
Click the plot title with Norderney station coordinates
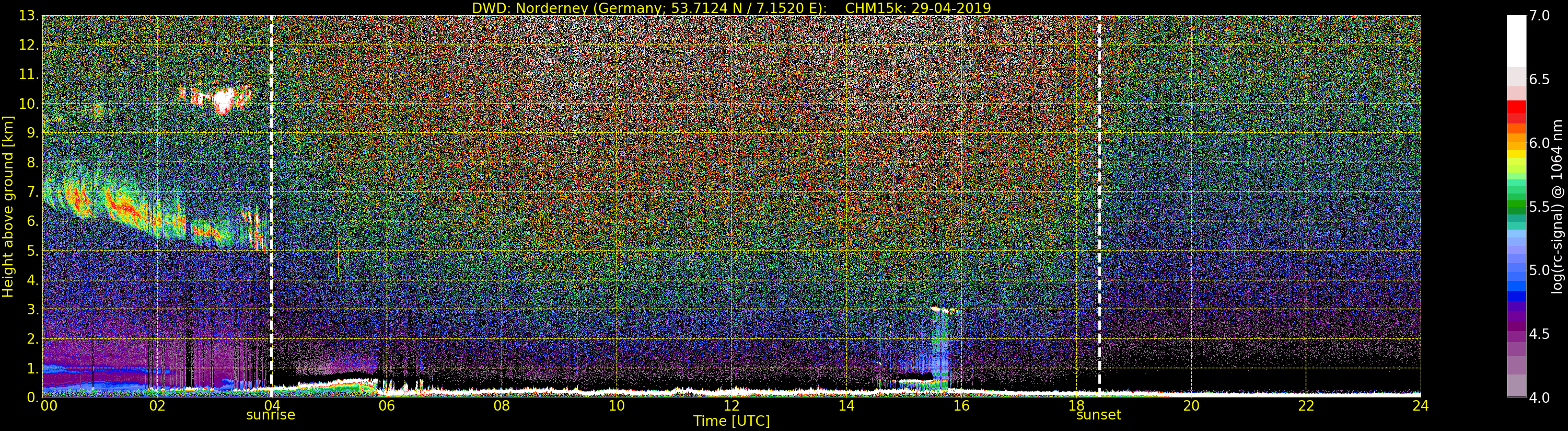(x=731, y=8)
